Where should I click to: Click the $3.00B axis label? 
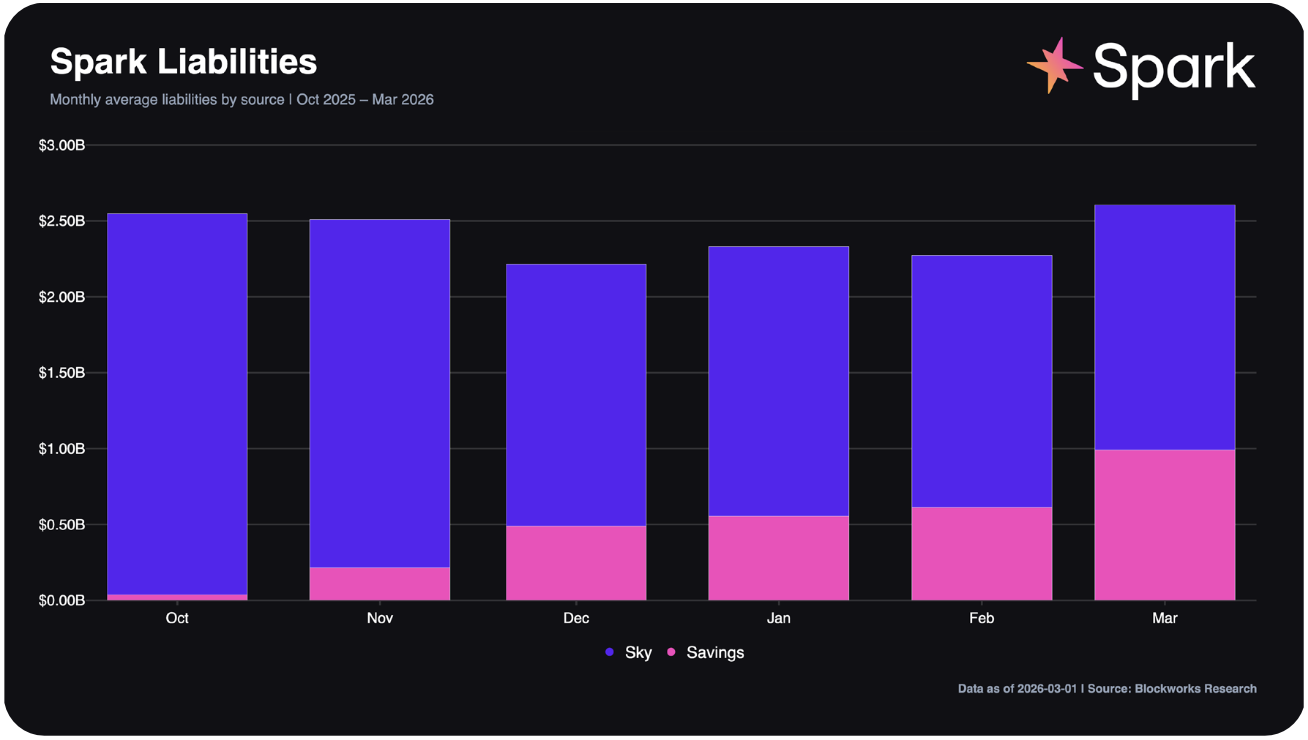62,145
